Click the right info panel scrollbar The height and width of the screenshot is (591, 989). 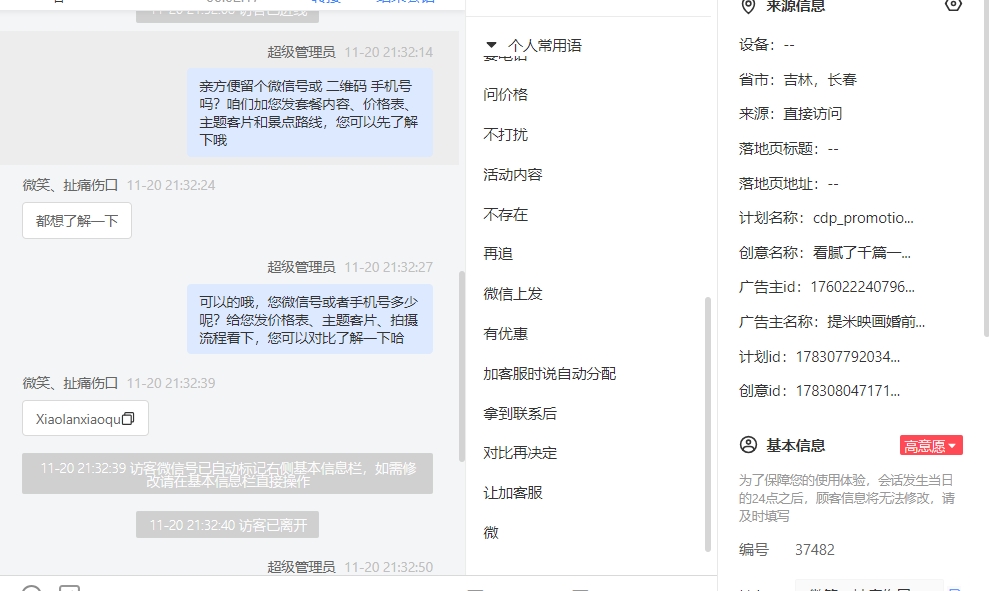pos(986,167)
